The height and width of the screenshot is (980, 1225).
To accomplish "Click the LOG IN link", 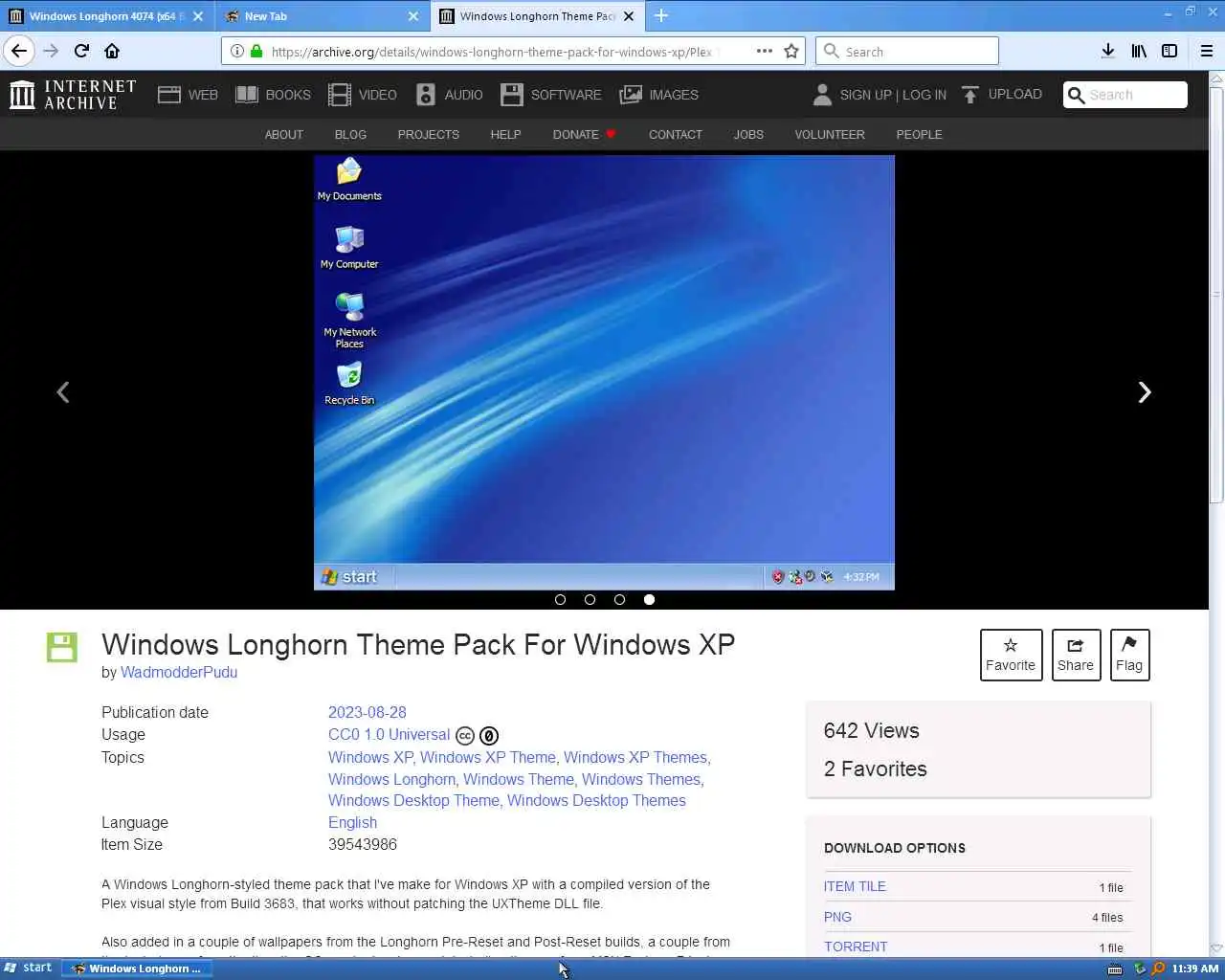I will (924, 95).
